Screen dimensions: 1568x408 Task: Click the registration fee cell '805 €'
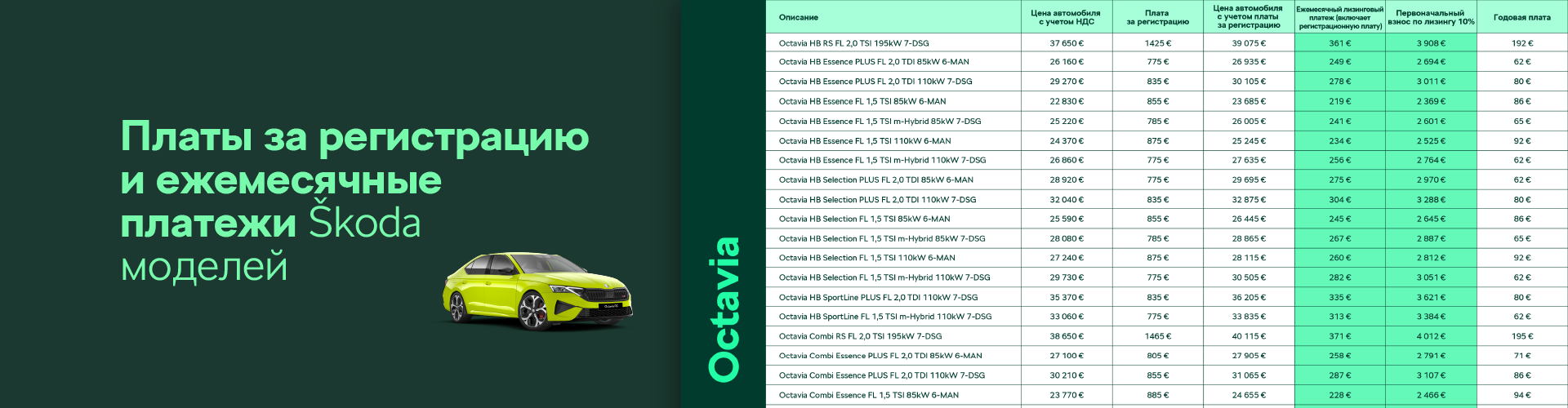click(1157, 356)
